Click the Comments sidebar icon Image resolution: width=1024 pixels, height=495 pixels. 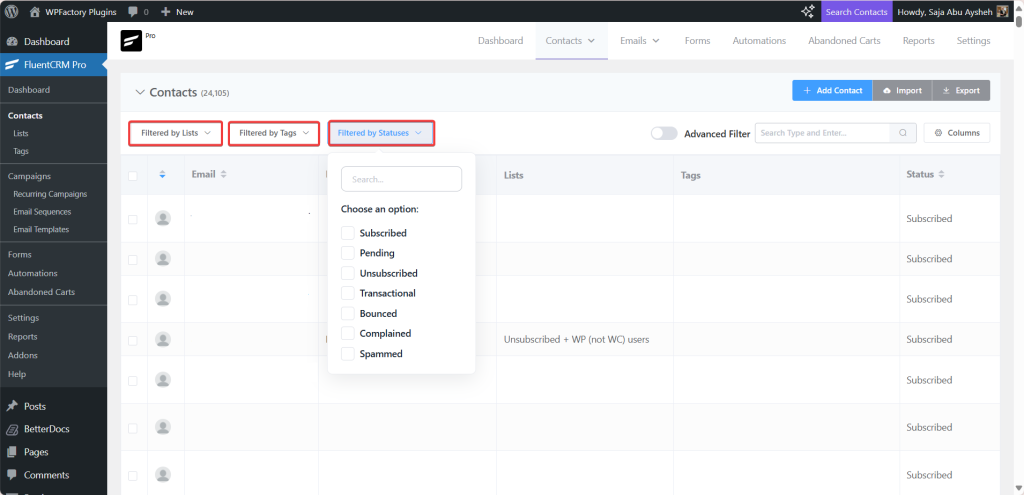[12, 475]
